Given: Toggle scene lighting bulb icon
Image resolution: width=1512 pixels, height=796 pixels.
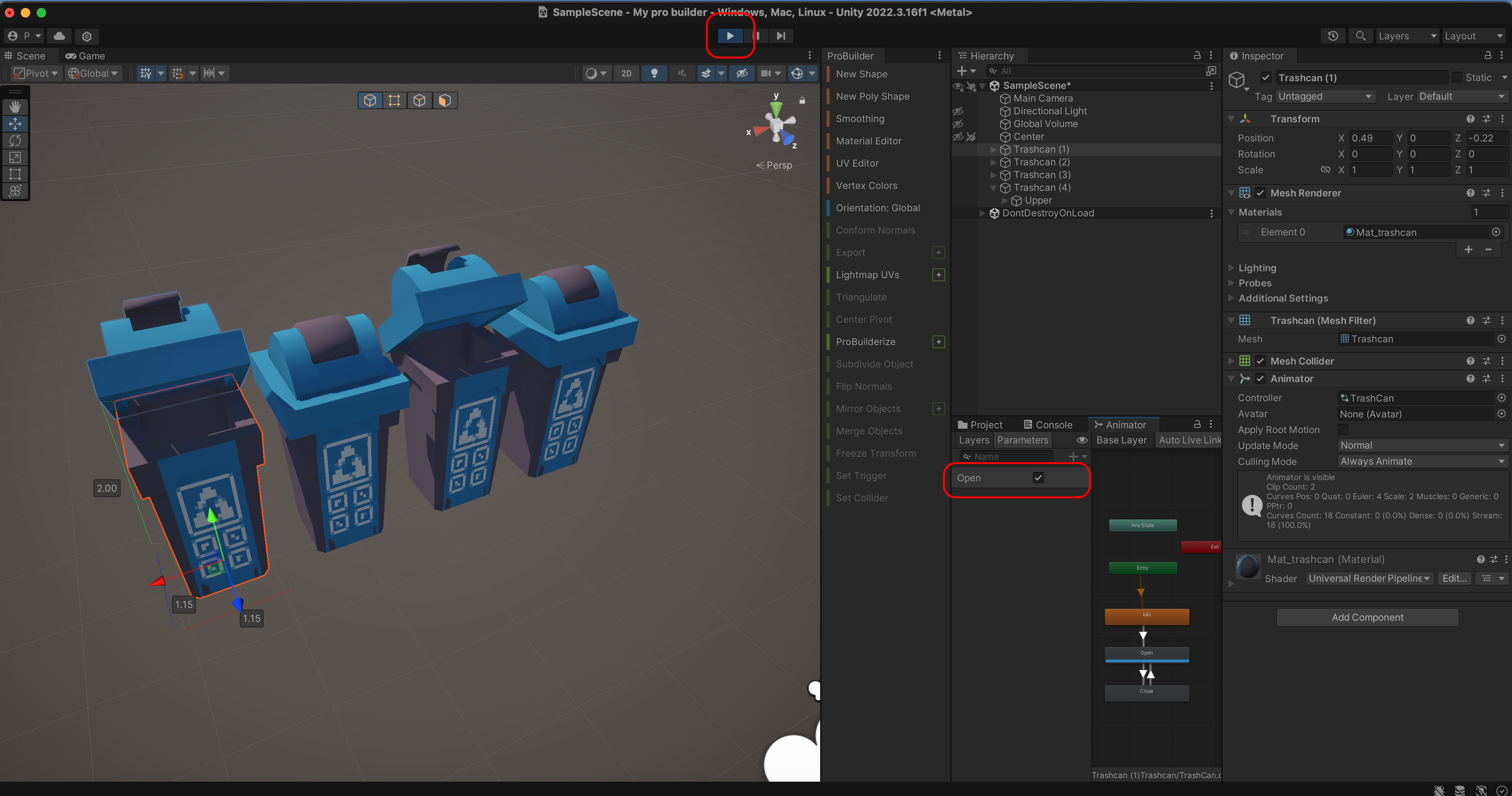Looking at the screenshot, I should pos(654,73).
